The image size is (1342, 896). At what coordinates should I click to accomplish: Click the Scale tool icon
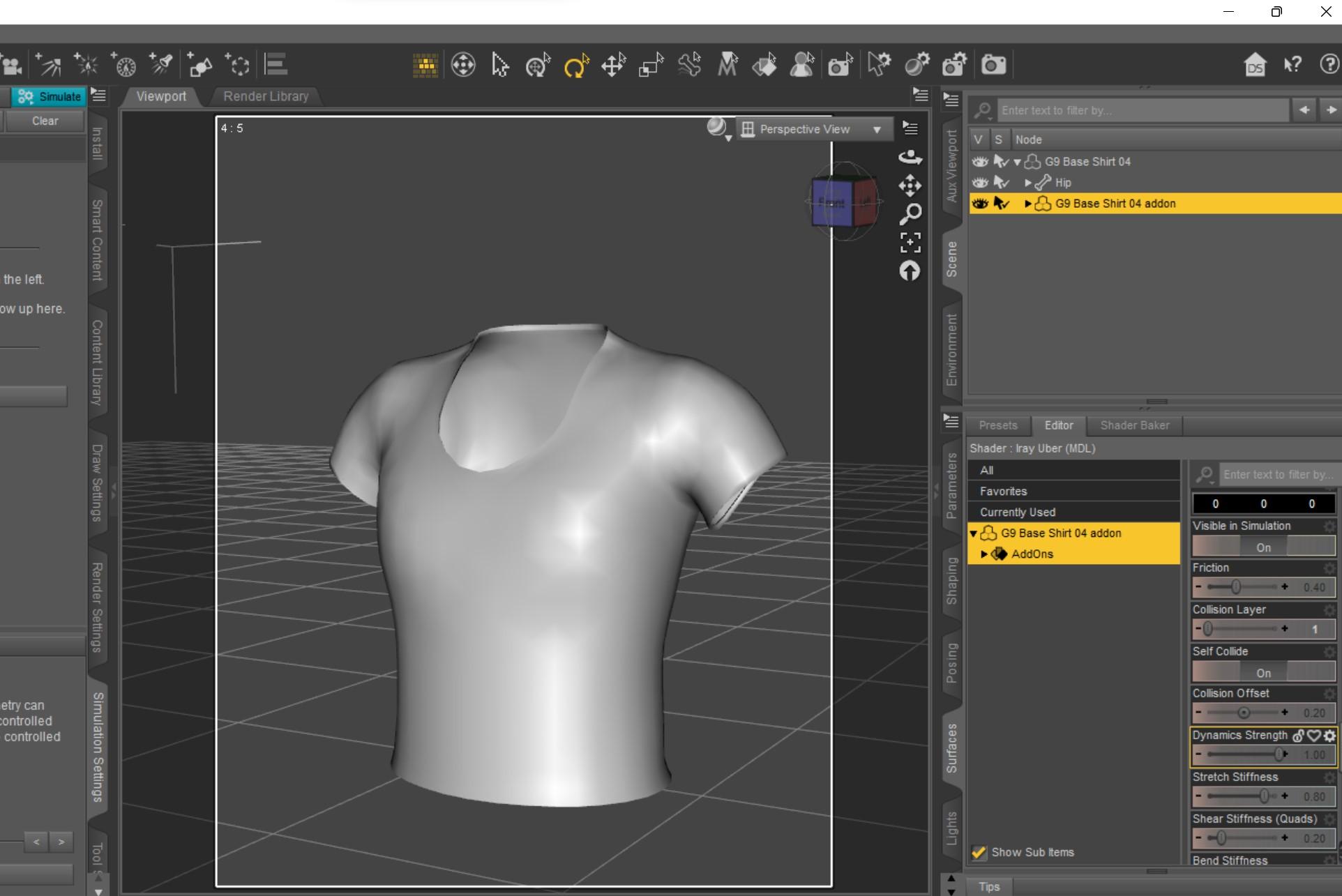point(651,66)
